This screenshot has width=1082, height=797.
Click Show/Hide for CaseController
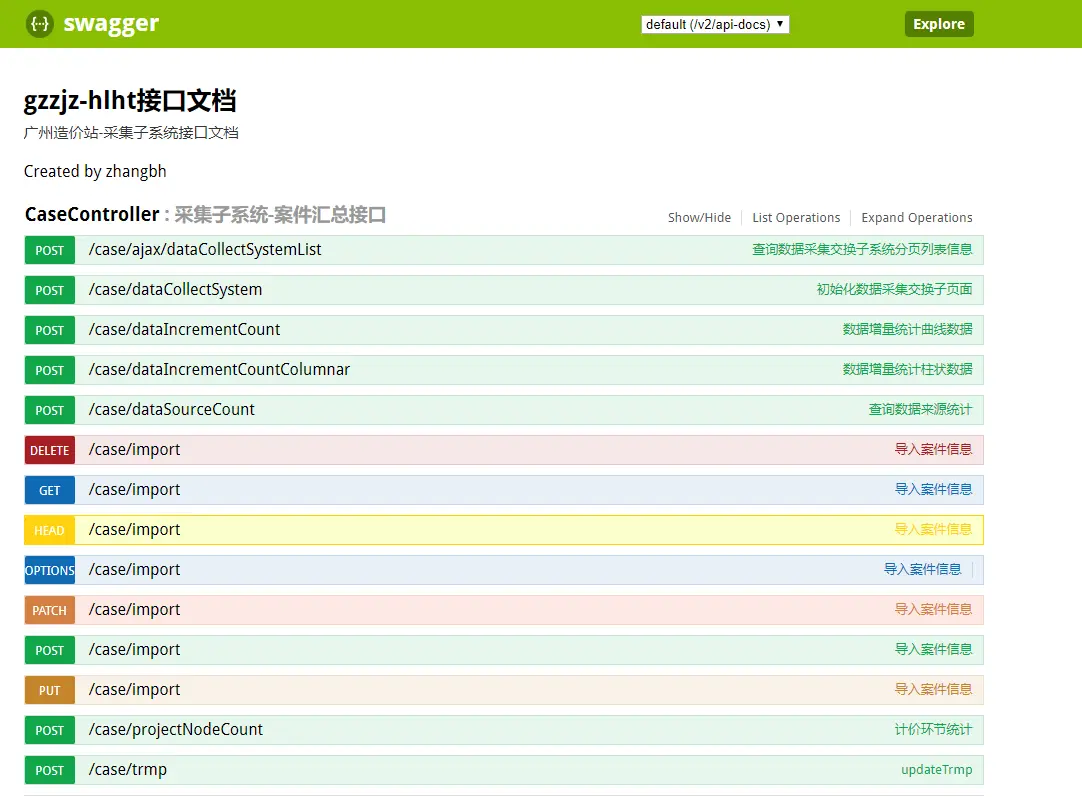pyautogui.click(x=699, y=217)
